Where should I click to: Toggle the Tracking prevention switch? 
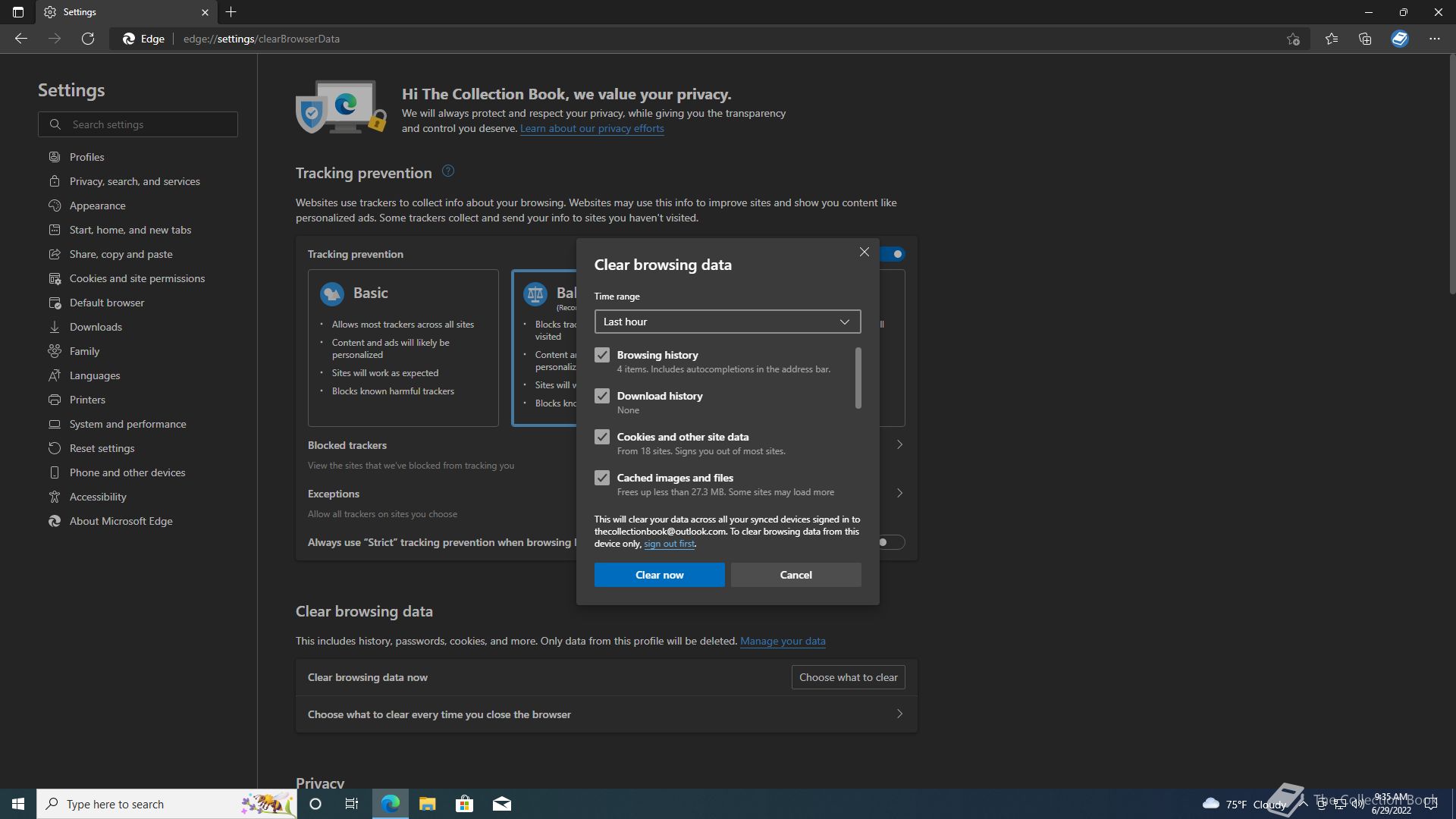pos(893,254)
